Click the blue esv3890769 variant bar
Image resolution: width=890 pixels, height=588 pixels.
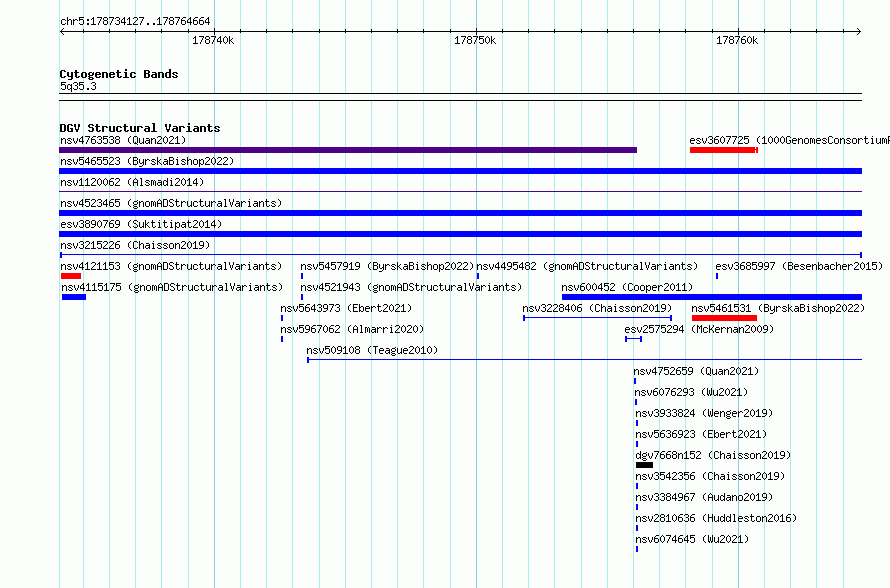pyautogui.click(x=460, y=234)
